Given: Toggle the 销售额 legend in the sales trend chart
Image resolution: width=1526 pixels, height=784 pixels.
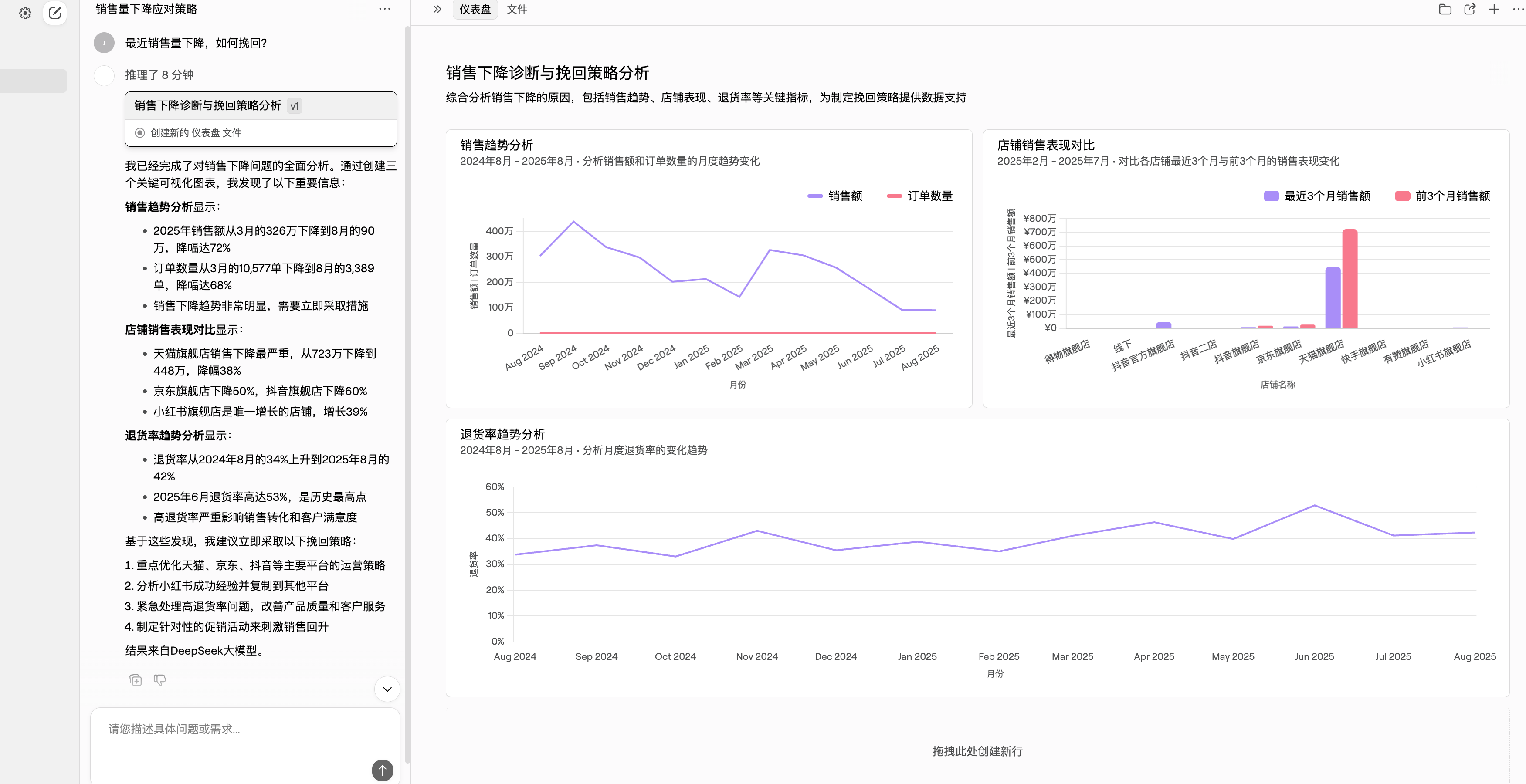Looking at the screenshot, I should (x=835, y=196).
